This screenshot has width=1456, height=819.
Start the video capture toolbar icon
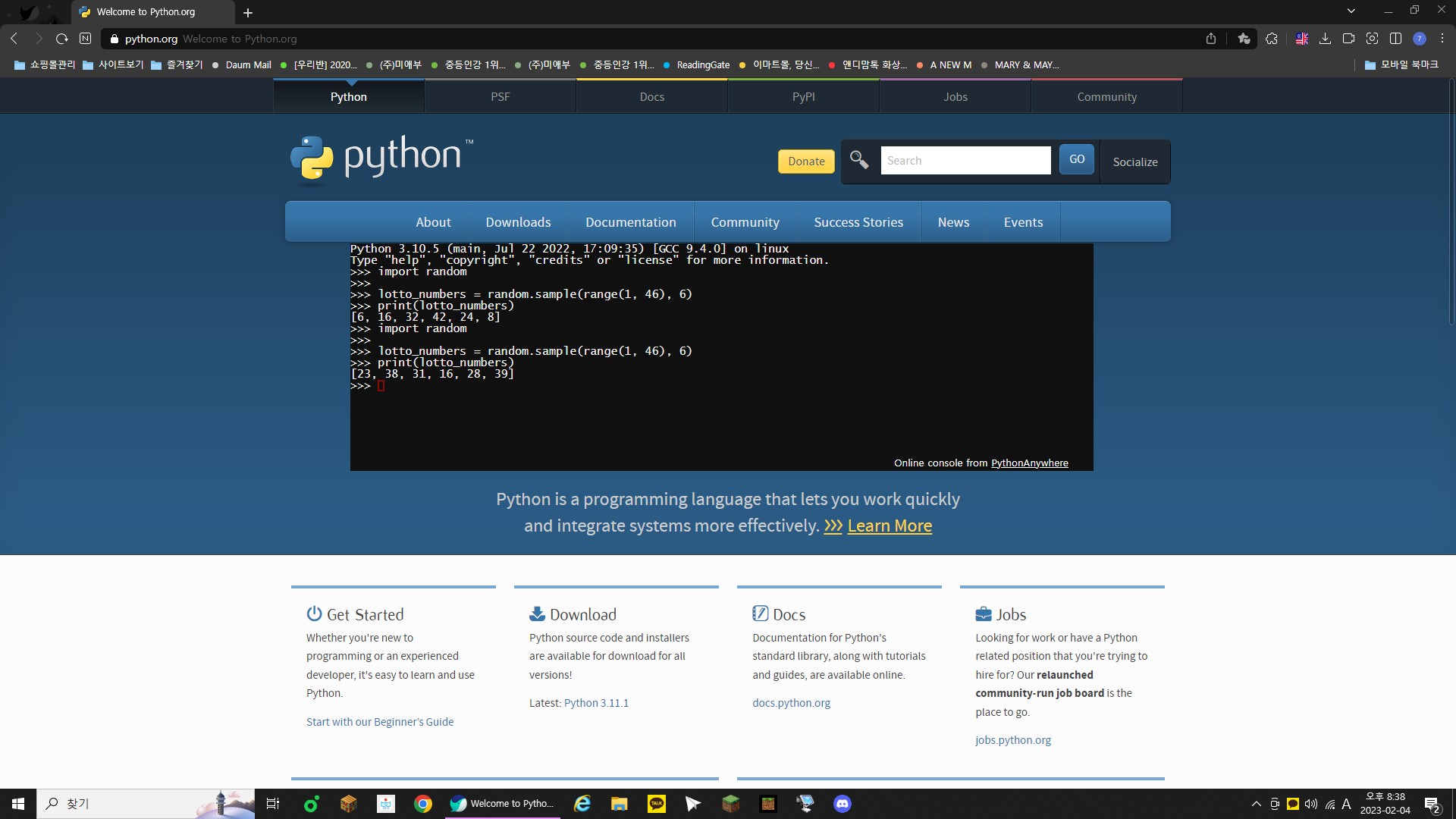click(x=1348, y=39)
